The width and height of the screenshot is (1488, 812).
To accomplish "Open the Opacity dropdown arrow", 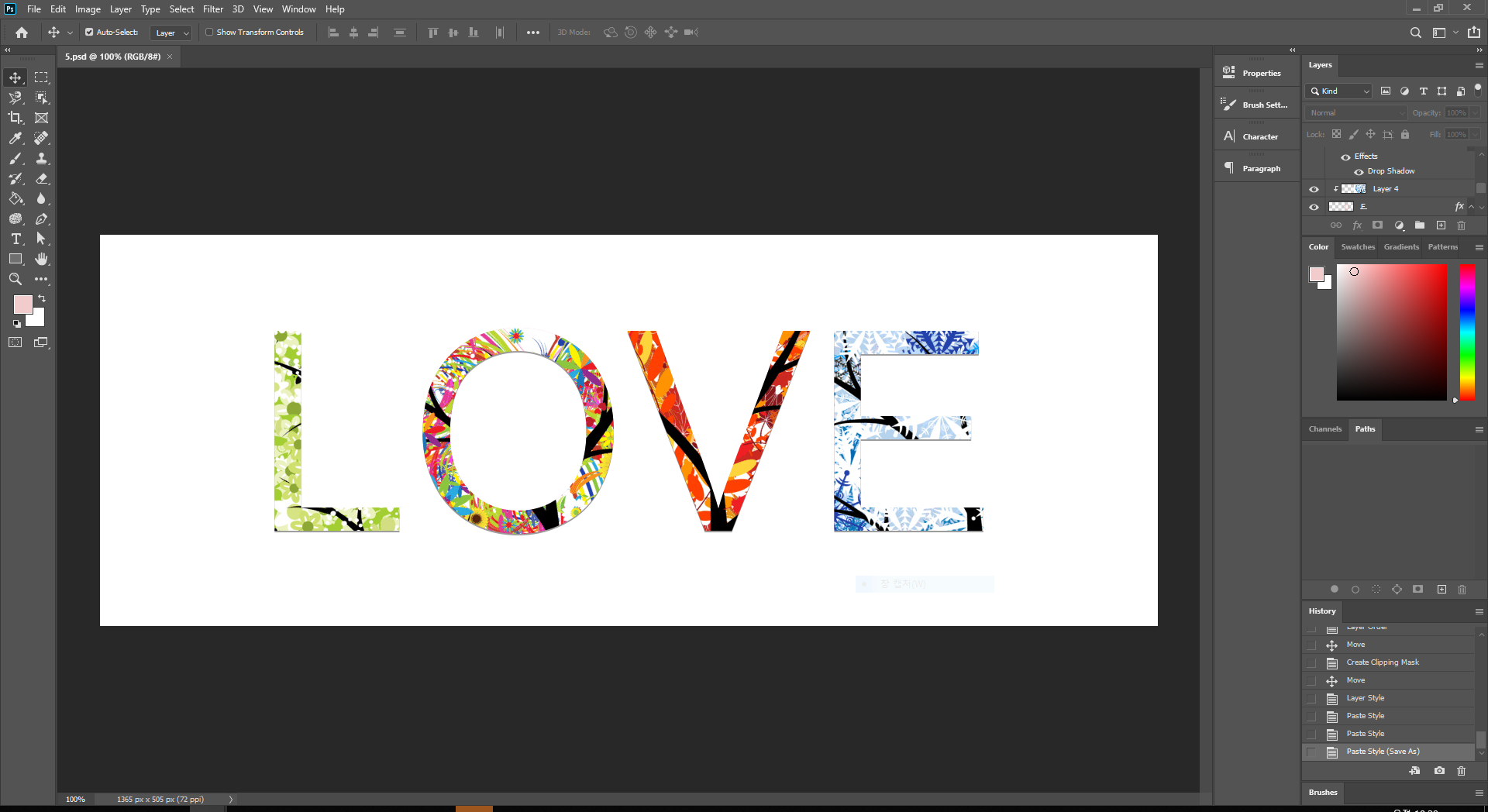I will tap(1475, 113).
